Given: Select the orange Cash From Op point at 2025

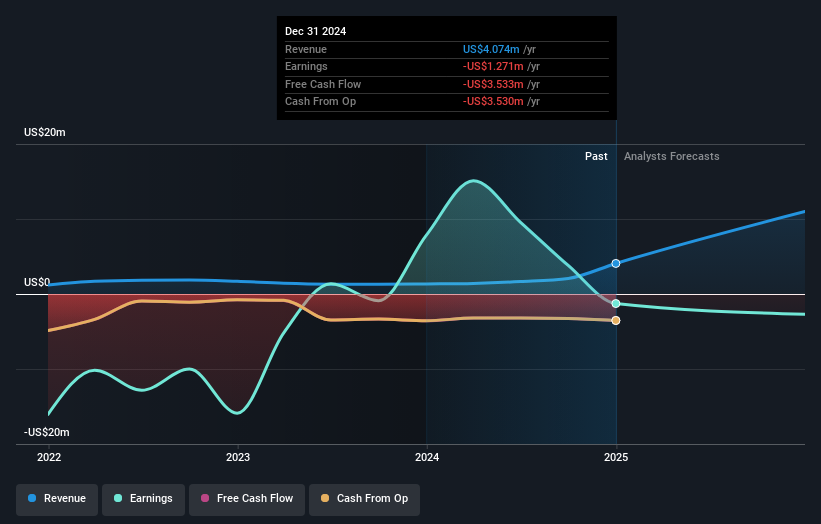Looking at the screenshot, I should click(x=616, y=320).
